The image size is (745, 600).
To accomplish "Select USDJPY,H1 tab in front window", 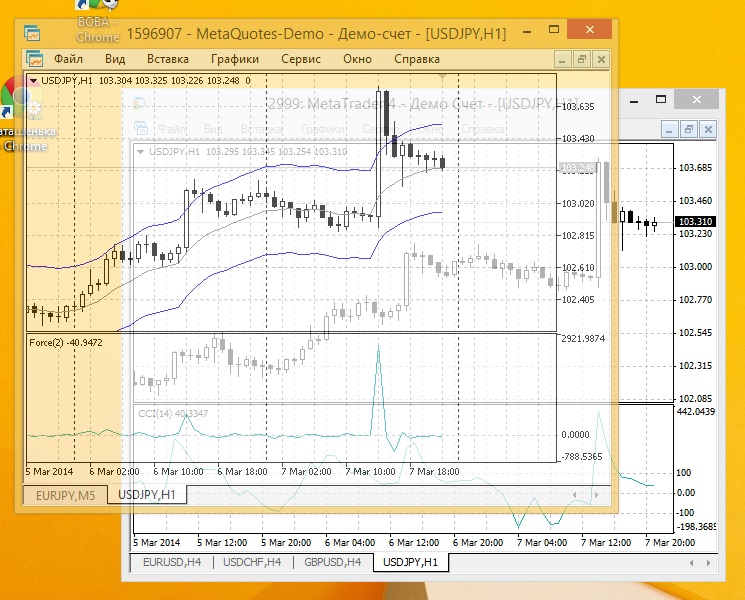I will [x=147, y=495].
